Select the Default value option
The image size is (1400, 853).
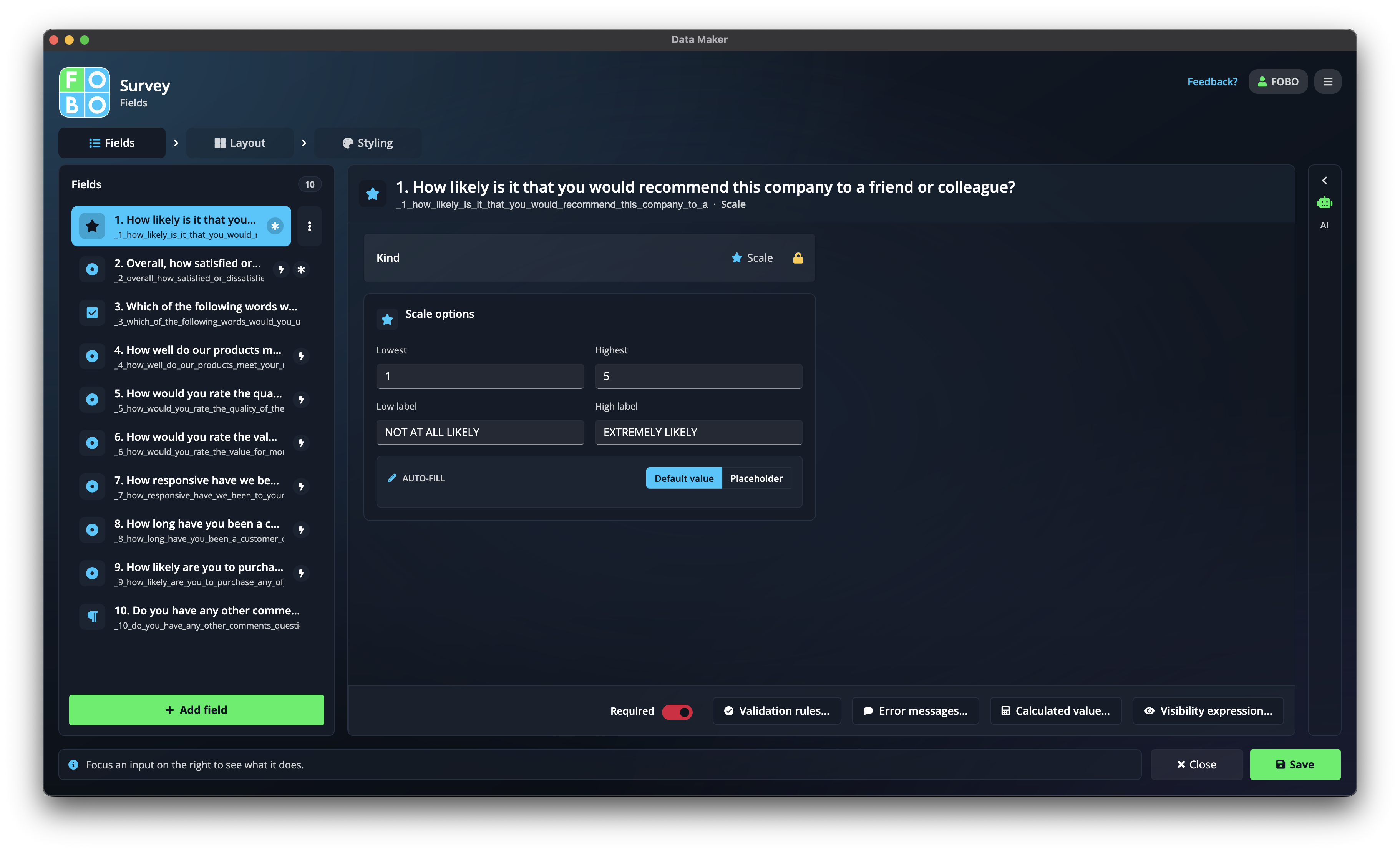click(683, 478)
